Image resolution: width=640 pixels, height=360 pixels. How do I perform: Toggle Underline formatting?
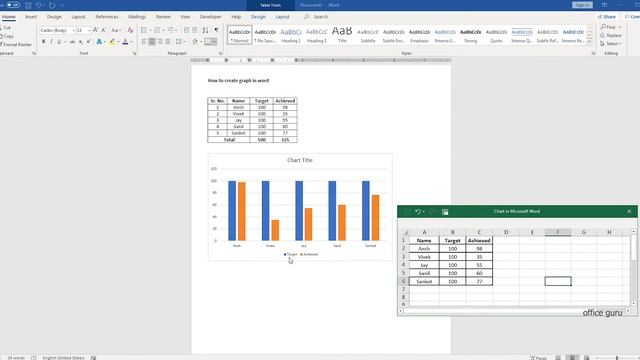click(x=59, y=42)
